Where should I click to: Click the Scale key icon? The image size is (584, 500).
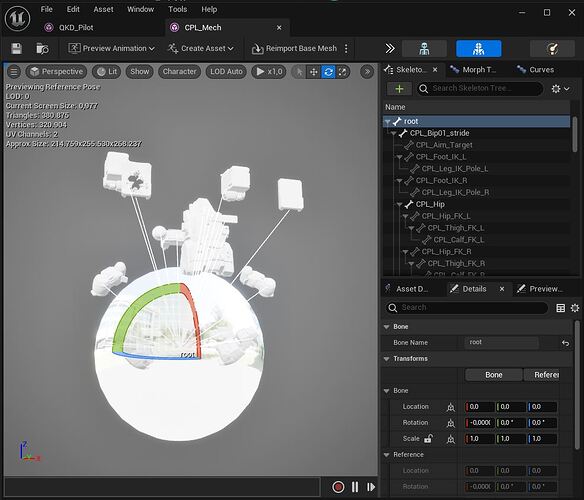coord(451,439)
